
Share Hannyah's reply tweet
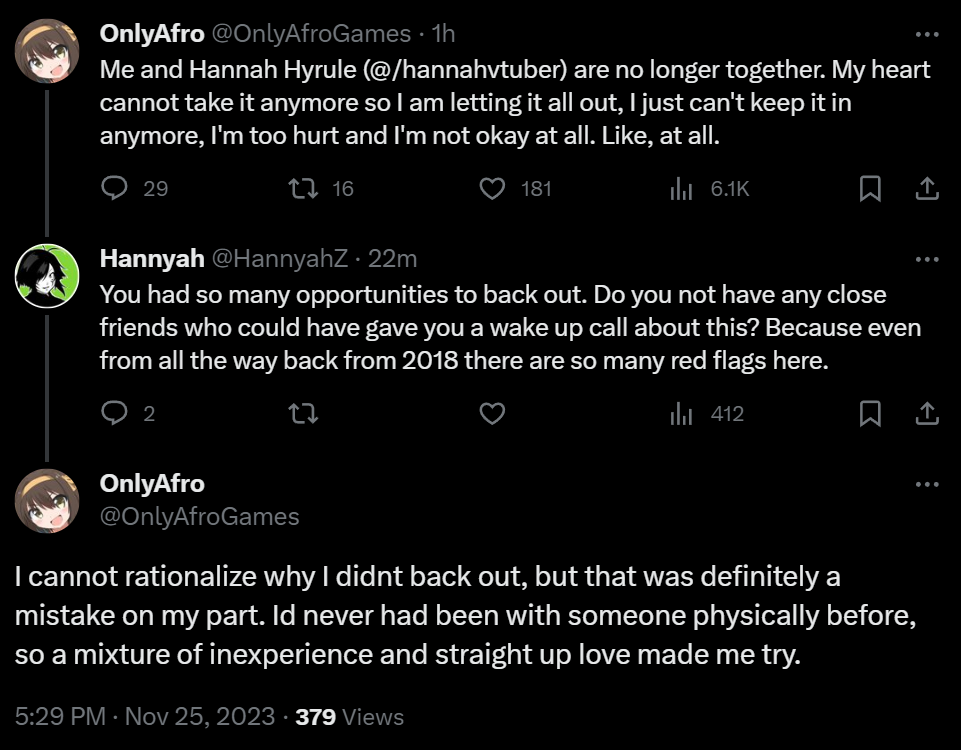point(927,414)
